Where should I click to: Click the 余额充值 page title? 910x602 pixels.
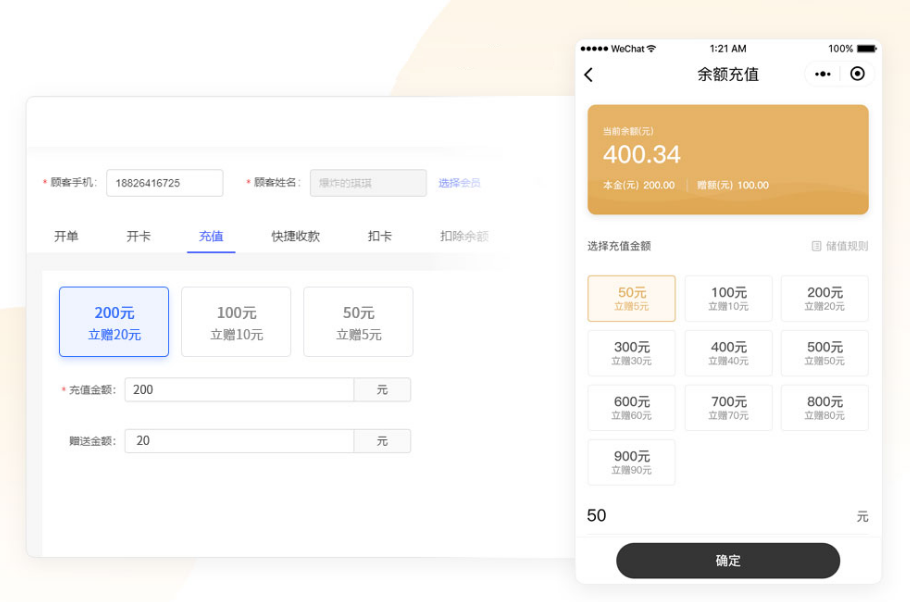[x=728, y=74]
